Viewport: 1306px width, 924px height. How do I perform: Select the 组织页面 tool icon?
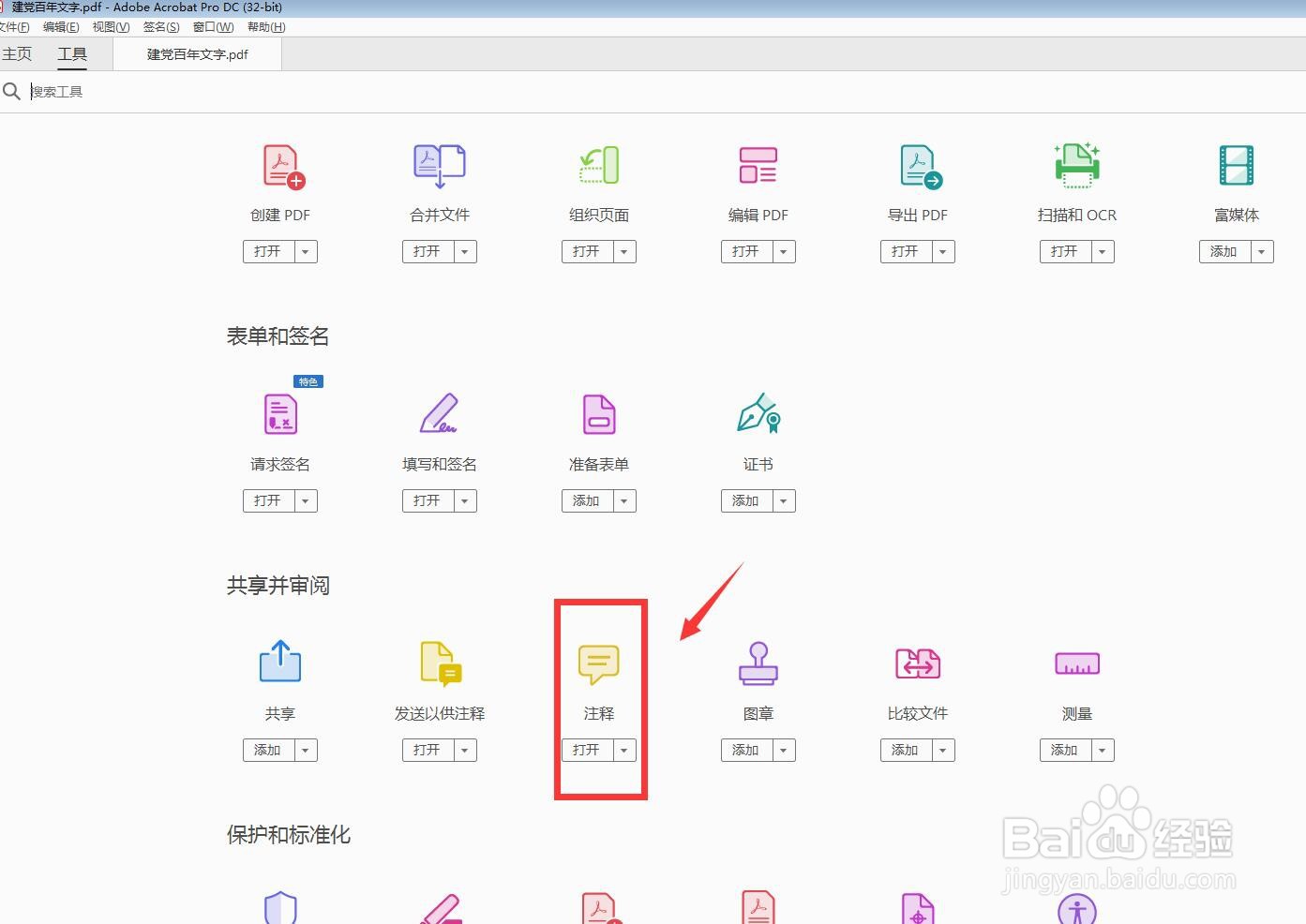click(598, 166)
